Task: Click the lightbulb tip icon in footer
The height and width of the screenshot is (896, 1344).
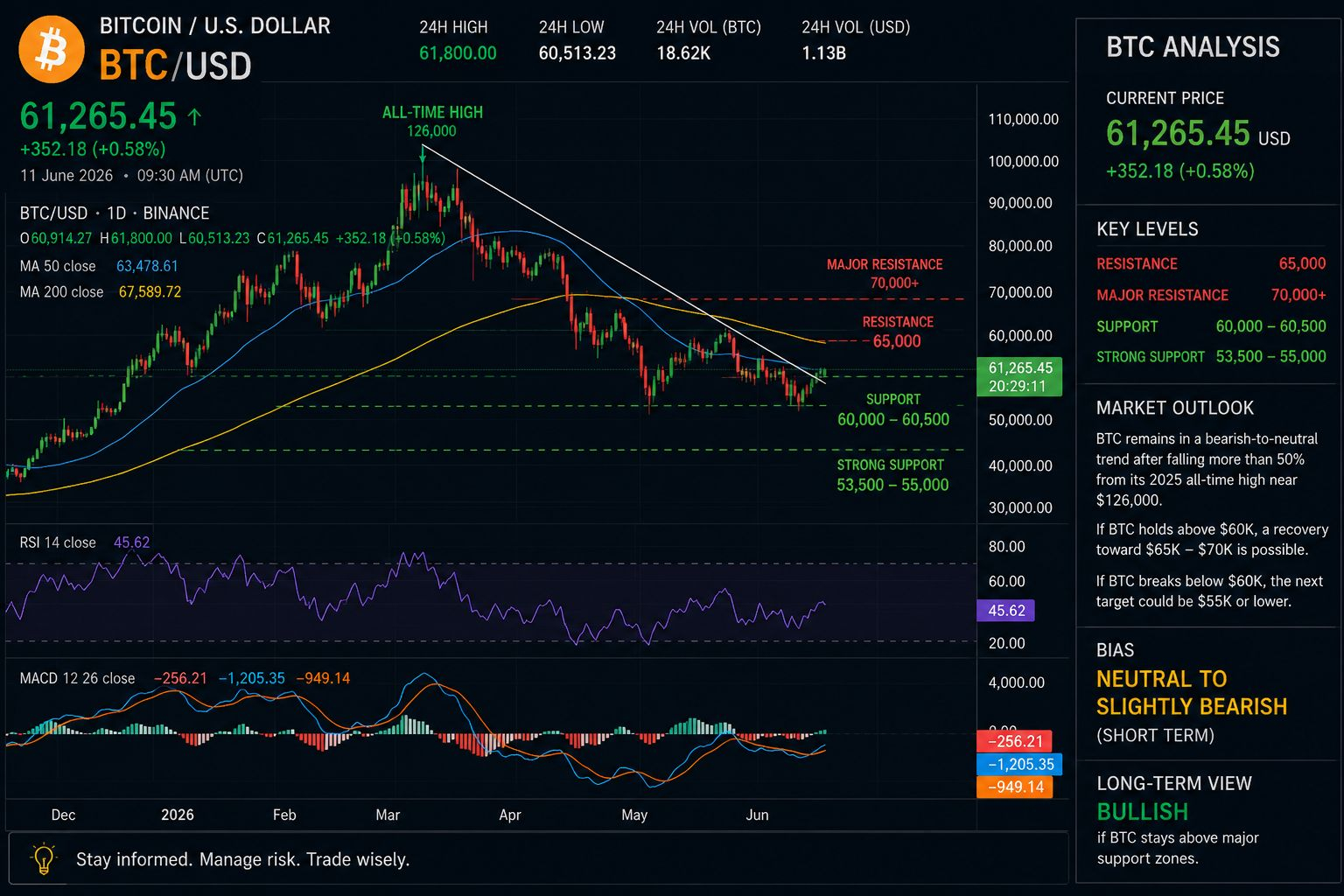Action: point(43,858)
